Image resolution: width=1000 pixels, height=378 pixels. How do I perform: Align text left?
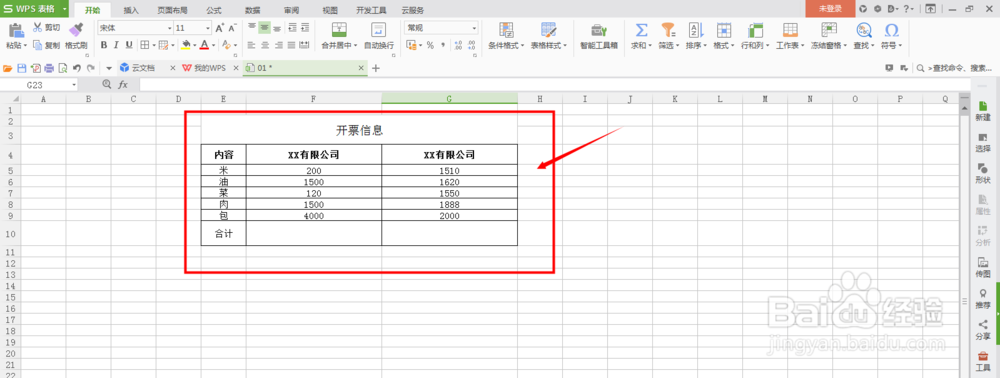point(251,45)
